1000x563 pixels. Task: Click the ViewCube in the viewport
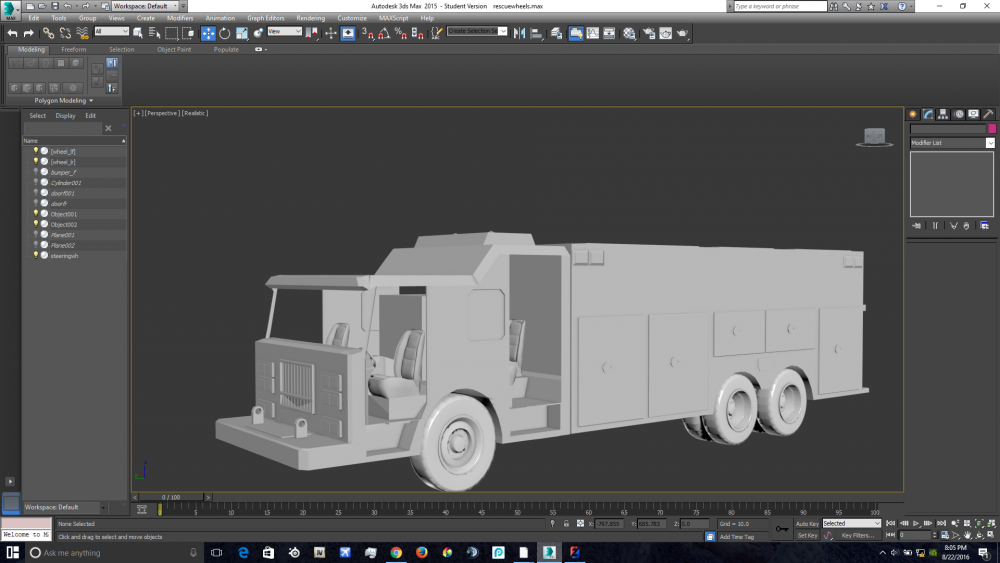pos(874,137)
